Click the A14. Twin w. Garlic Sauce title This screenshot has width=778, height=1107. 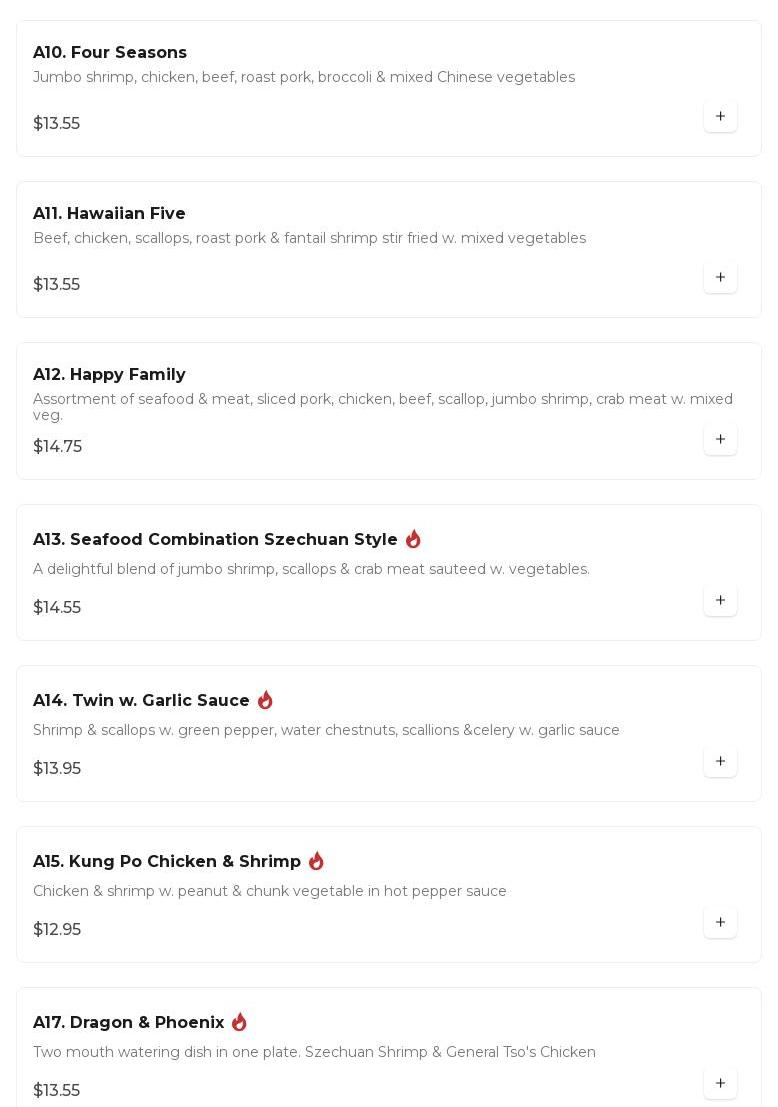point(141,700)
